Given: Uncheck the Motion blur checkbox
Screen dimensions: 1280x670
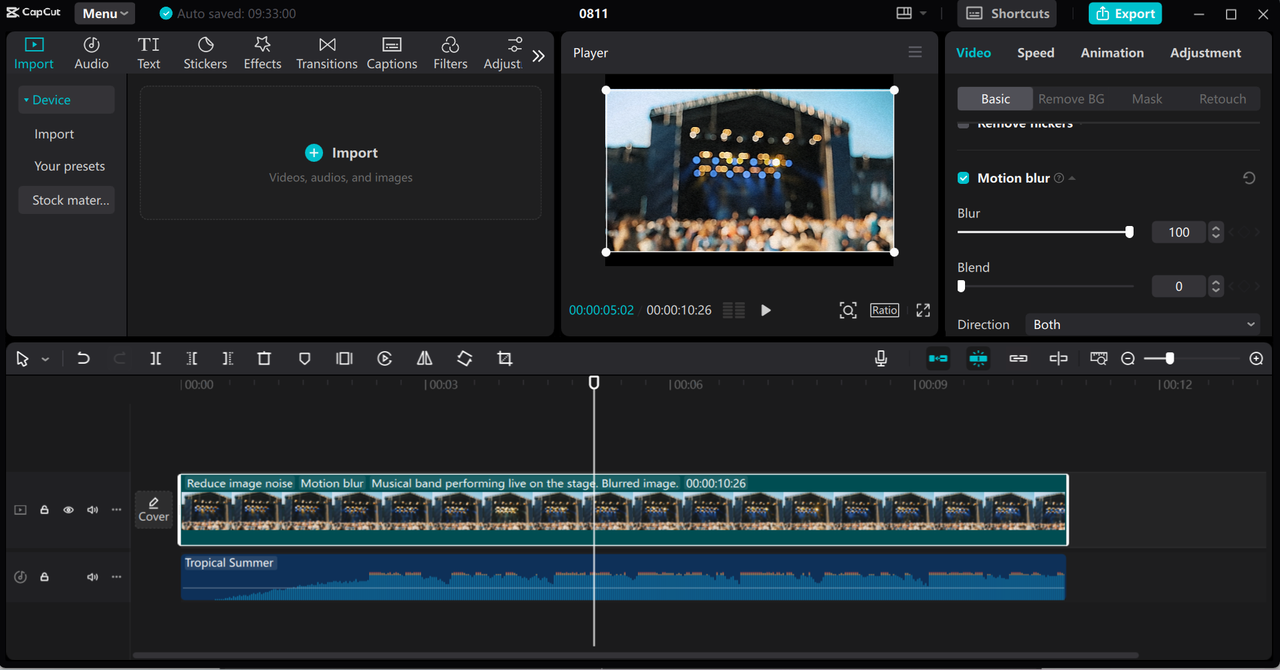Looking at the screenshot, I should coord(964,178).
